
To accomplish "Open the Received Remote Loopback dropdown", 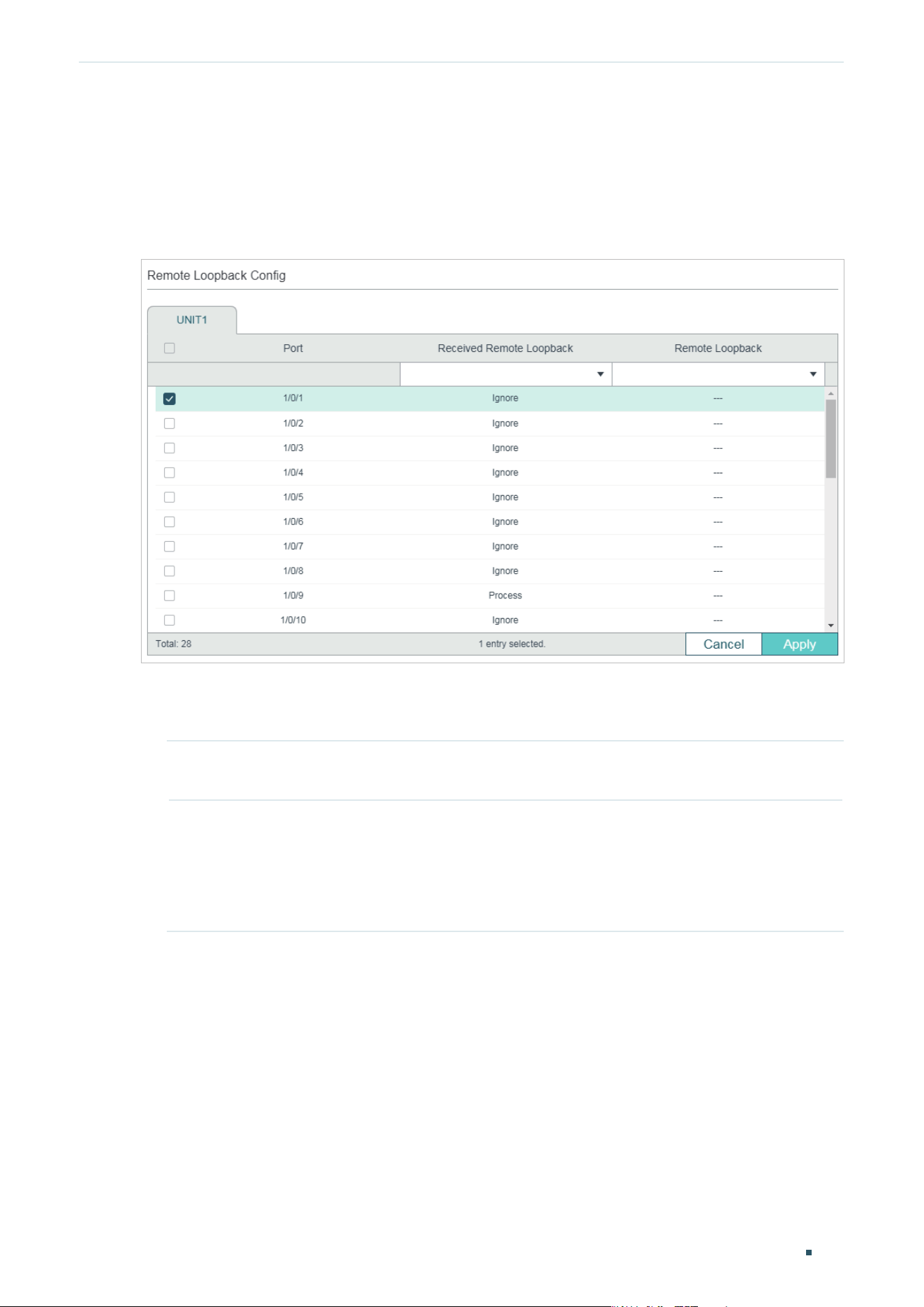I will pos(505,374).
